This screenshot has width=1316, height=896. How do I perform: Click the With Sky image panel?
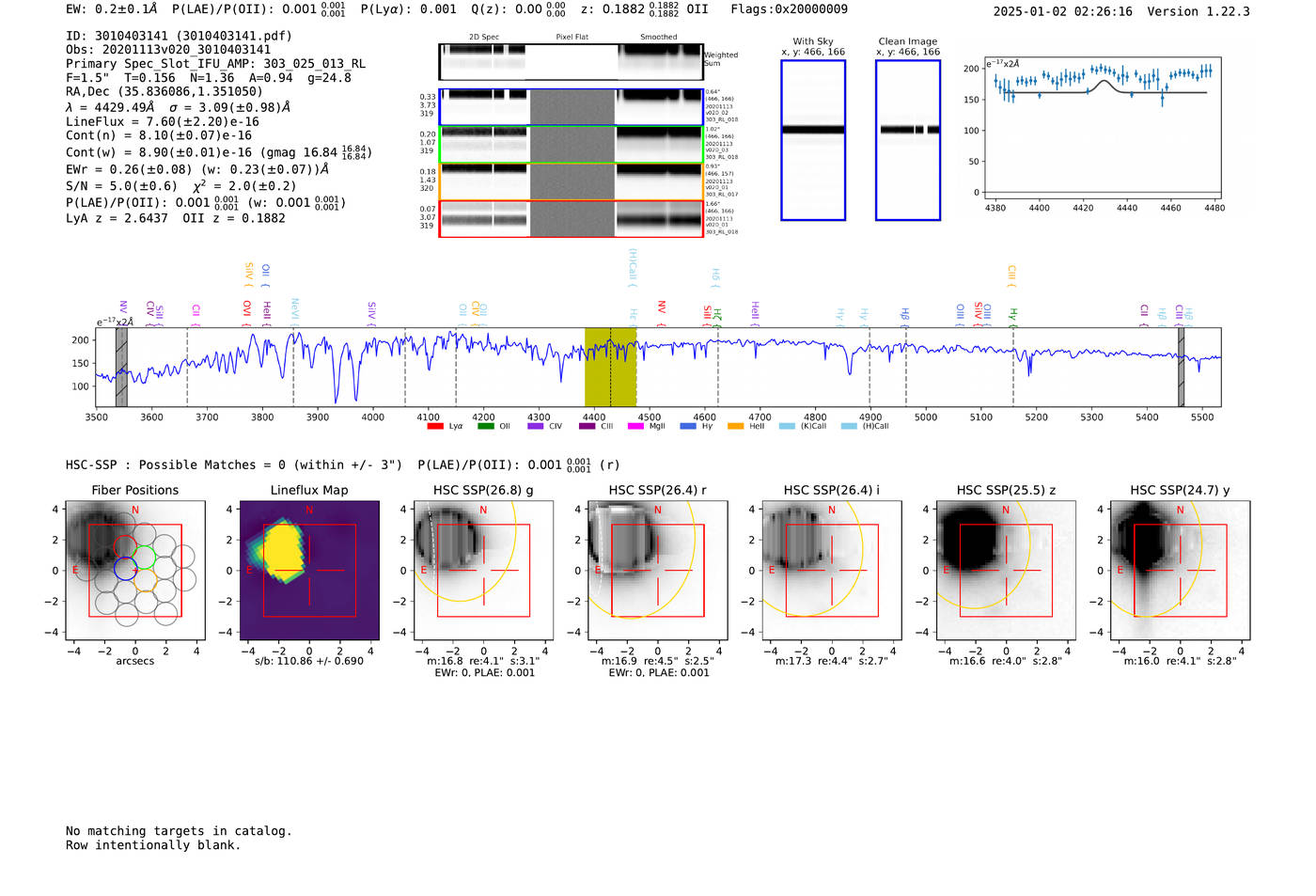(813, 140)
